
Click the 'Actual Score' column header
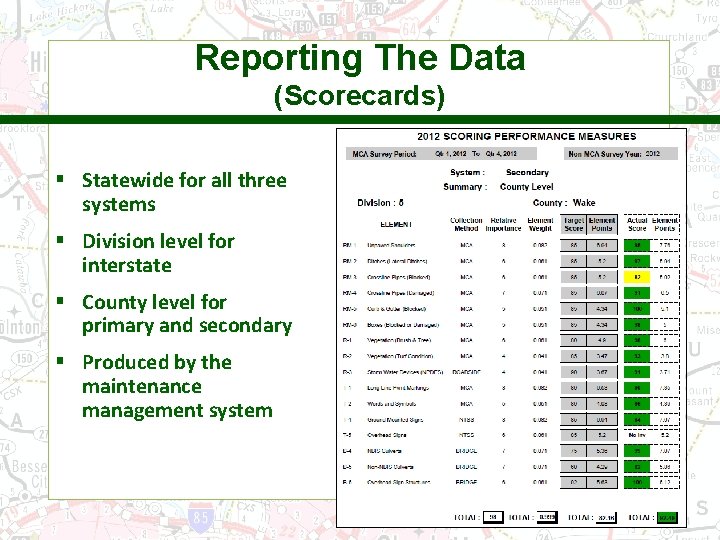(637, 225)
